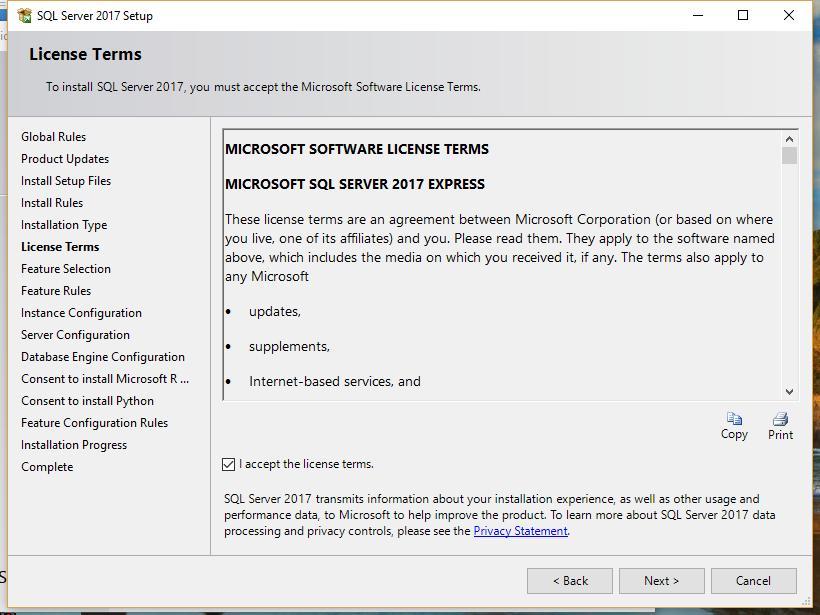The width and height of the screenshot is (820, 615).
Task: Select the Instance Configuration step
Action: tap(81, 313)
